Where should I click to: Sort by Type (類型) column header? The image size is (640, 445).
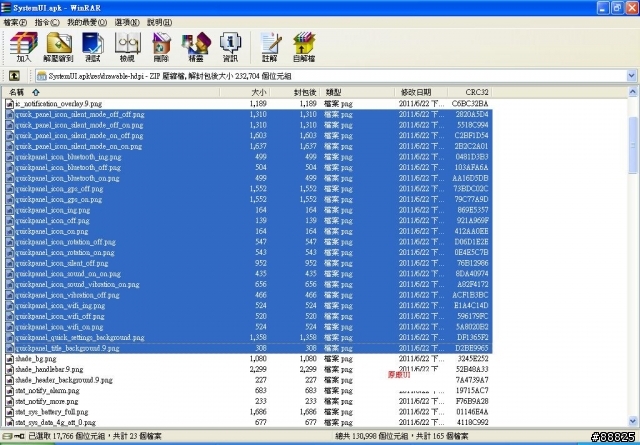pos(358,92)
